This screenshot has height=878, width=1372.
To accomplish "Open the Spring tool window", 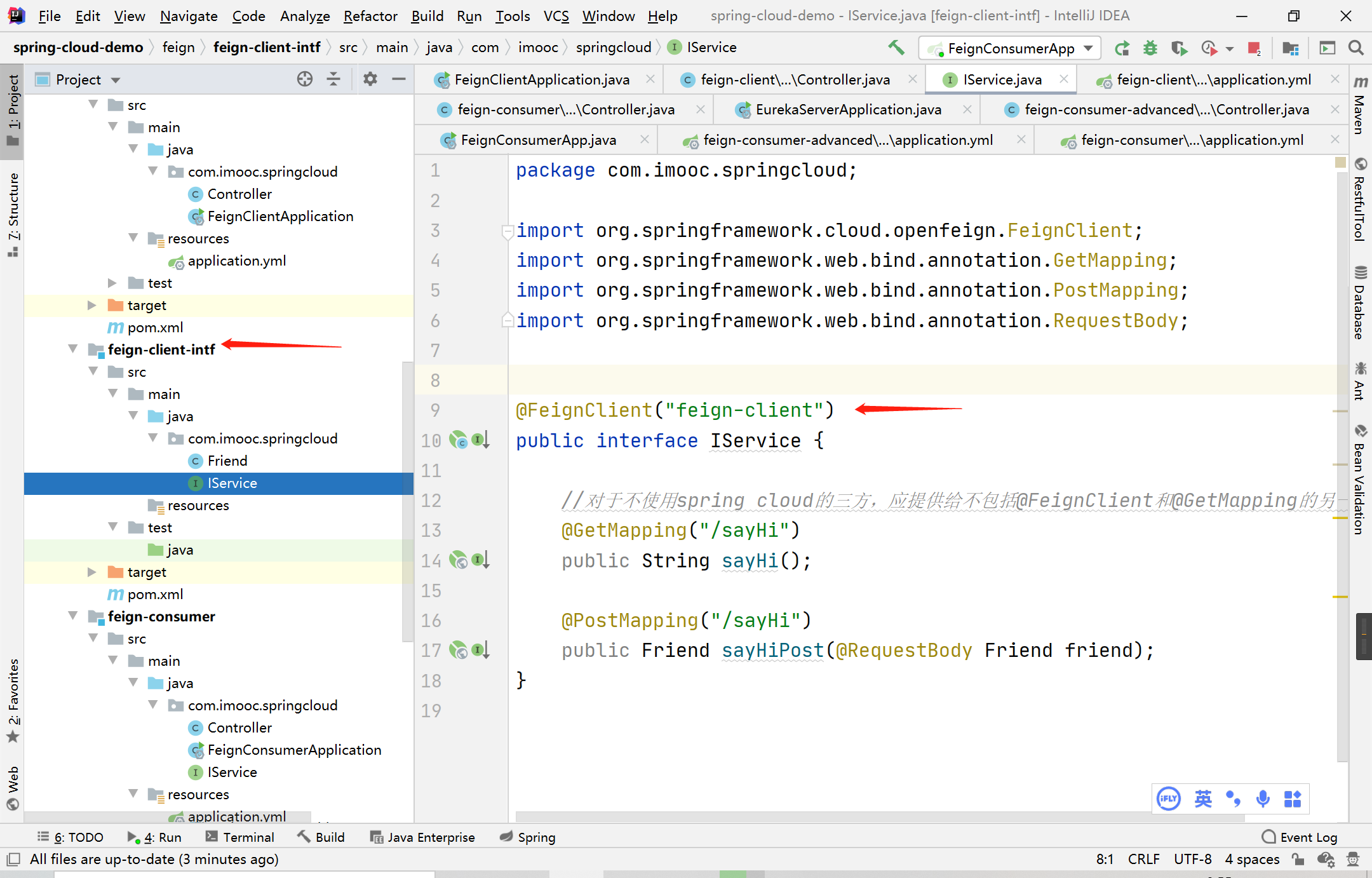I will click(527, 837).
